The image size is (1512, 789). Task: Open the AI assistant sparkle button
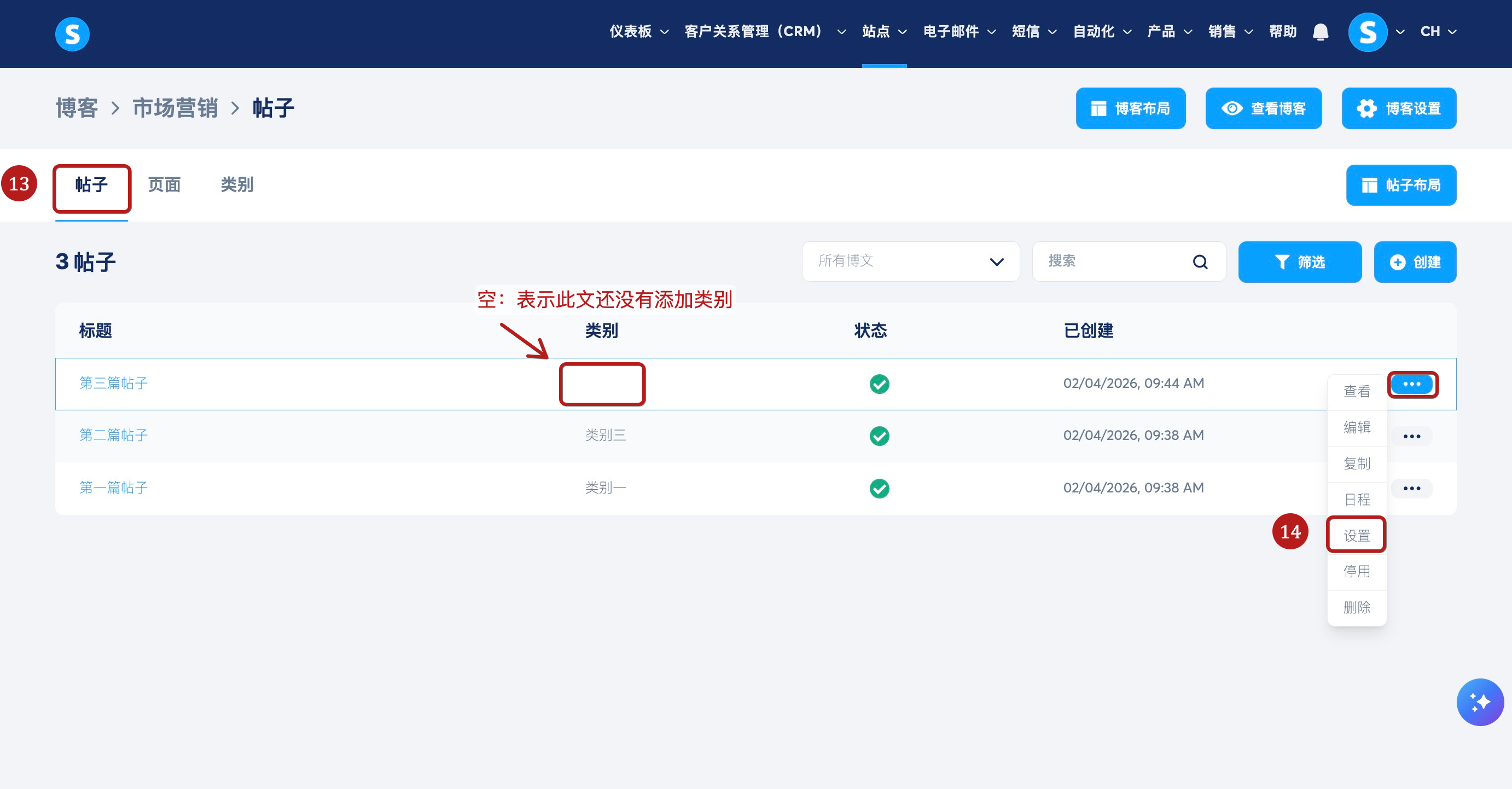[1479, 702]
